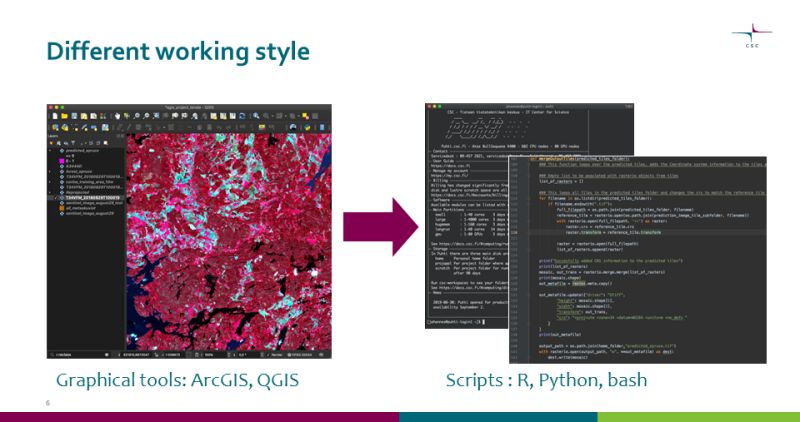Click the coordinate field in status bar
Viewport: 800px width, 422px height.
pyautogui.click(x=136, y=355)
